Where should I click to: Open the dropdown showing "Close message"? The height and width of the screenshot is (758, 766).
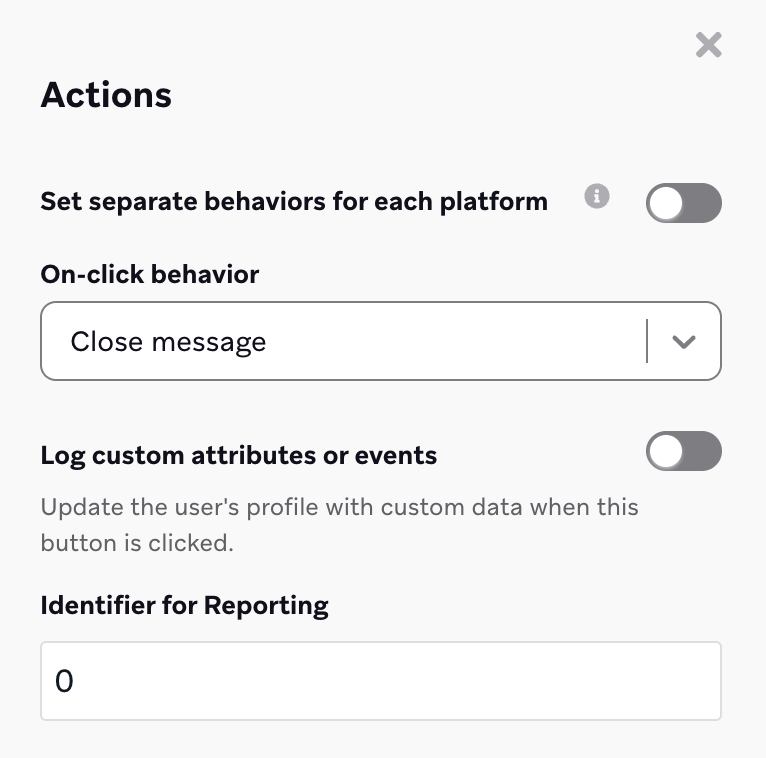(x=380, y=342)
